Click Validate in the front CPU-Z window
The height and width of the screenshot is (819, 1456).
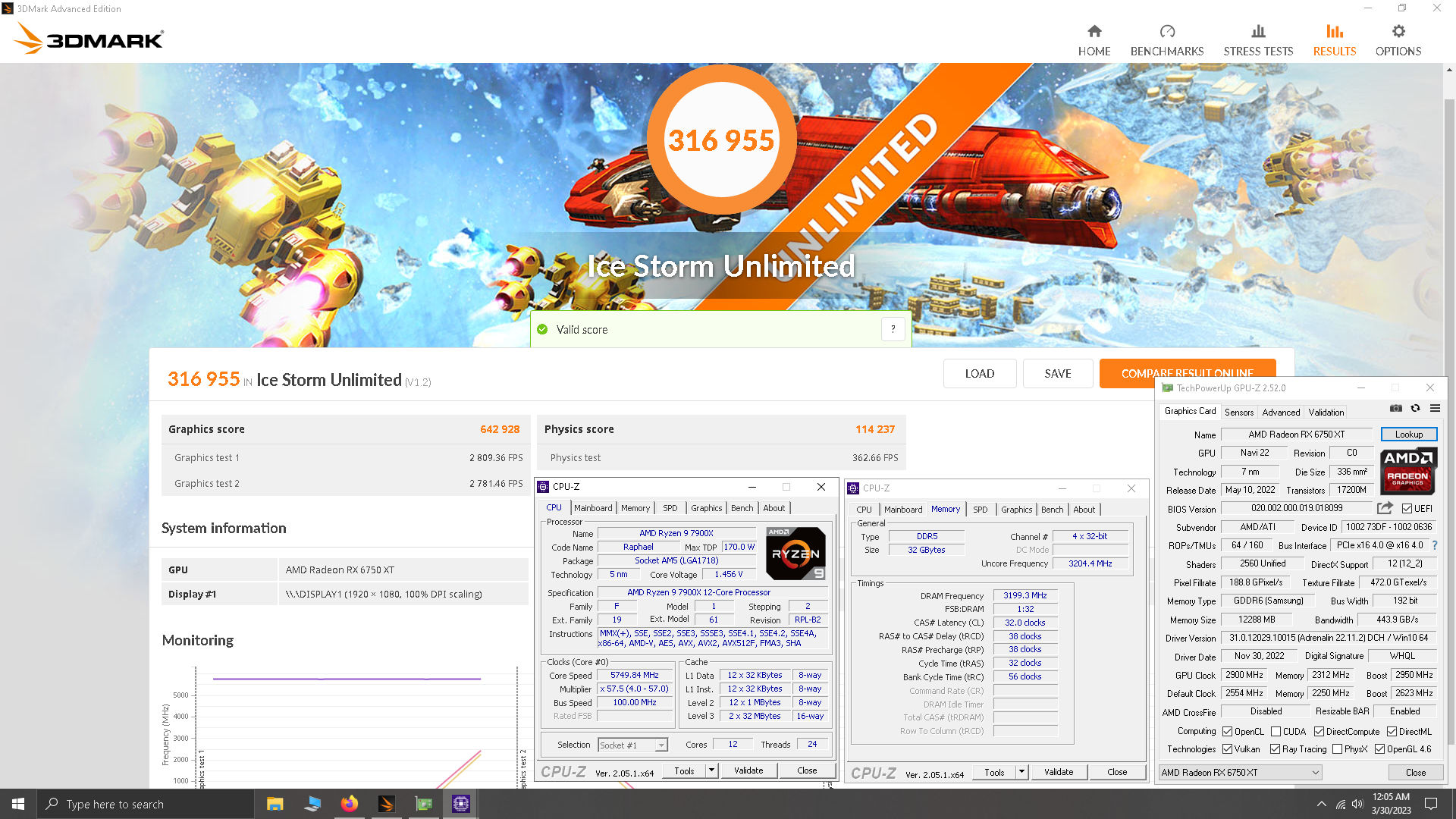click(x=748, y=770)
